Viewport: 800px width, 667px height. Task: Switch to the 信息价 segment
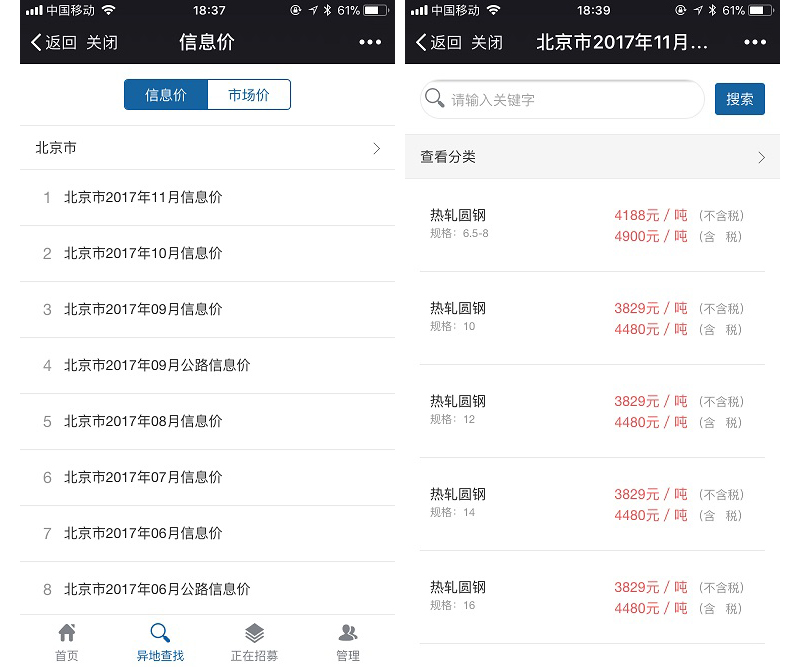pyautogui.click(x=166, y=95)
